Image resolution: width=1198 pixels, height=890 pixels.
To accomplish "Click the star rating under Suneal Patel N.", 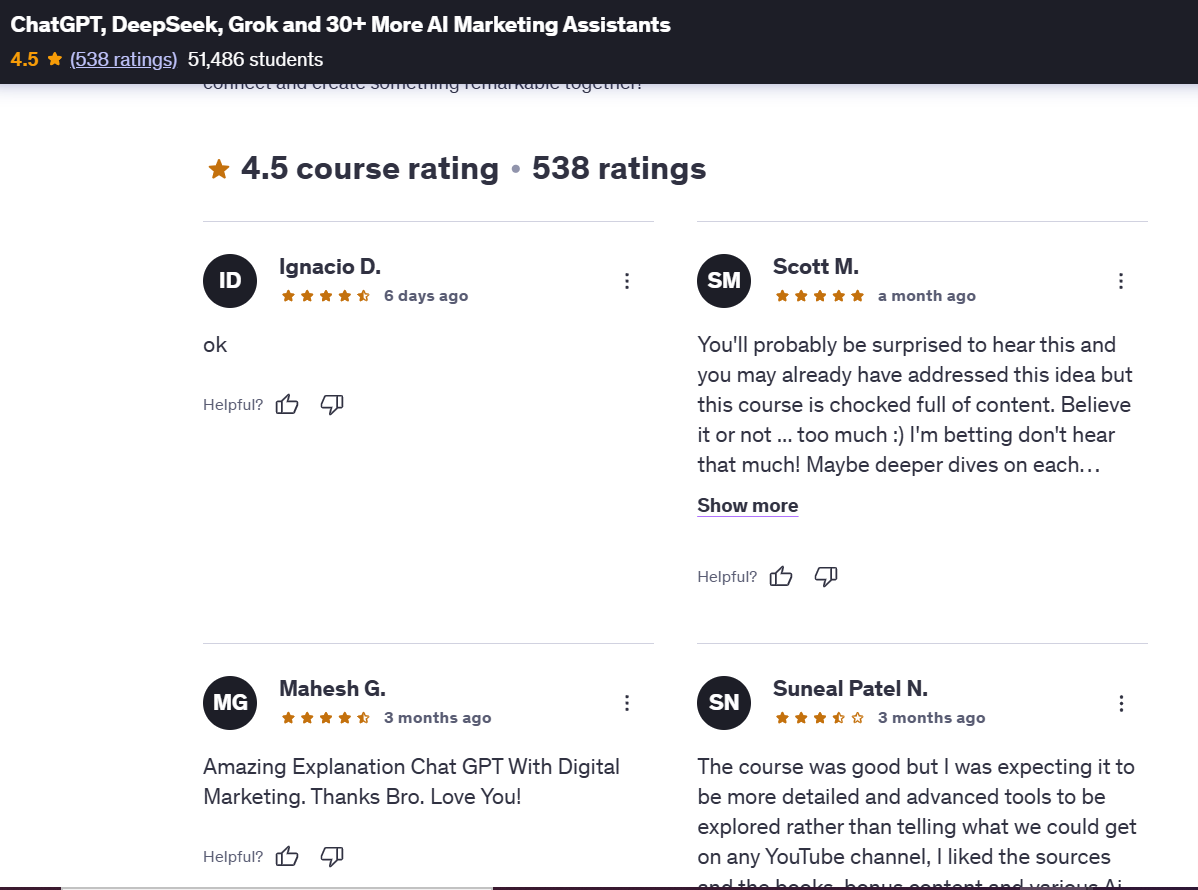I will coord(820,717).
